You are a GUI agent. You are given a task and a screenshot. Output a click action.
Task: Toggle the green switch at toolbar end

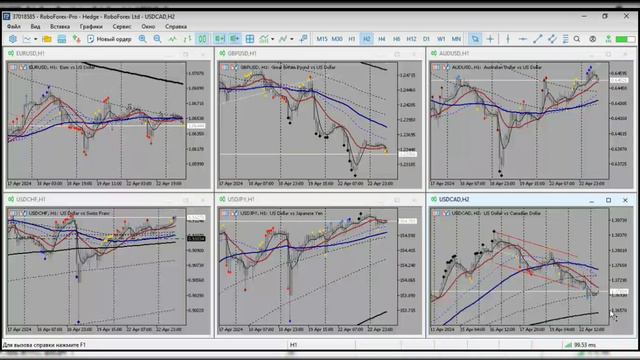click(625, 39)
